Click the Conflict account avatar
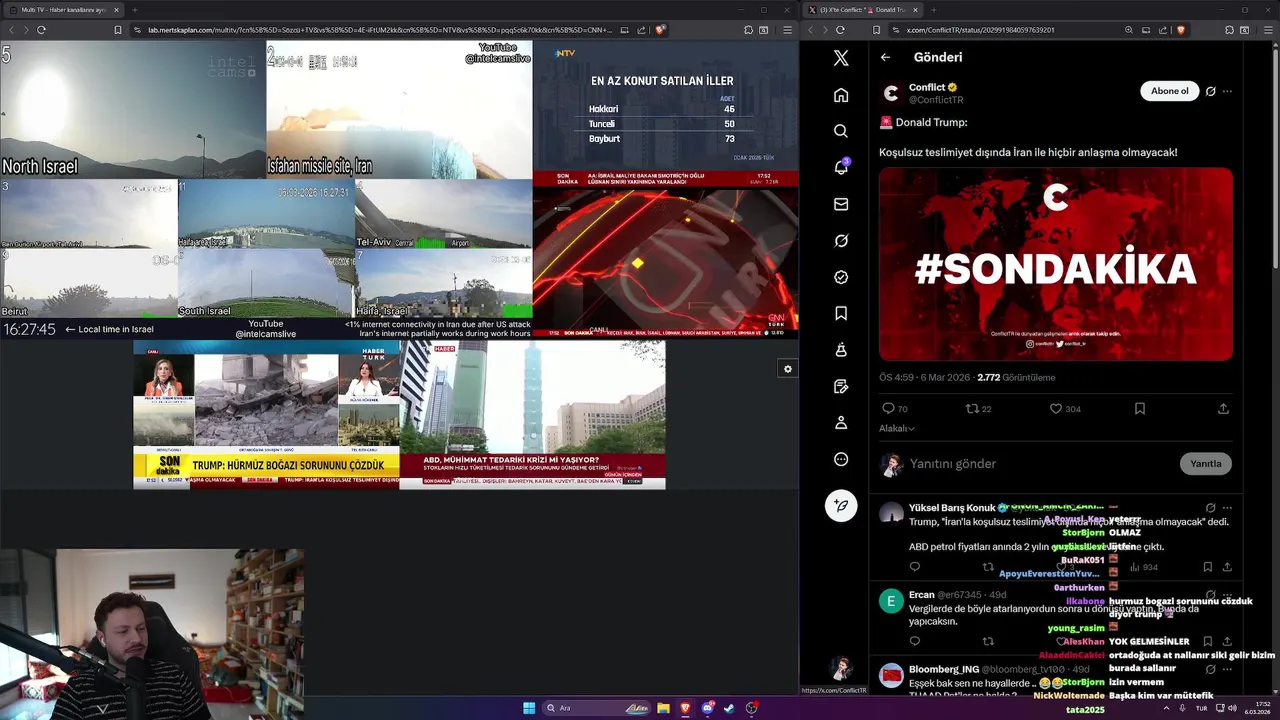This screenshot has width=1280, height=720. pos(891,93)
